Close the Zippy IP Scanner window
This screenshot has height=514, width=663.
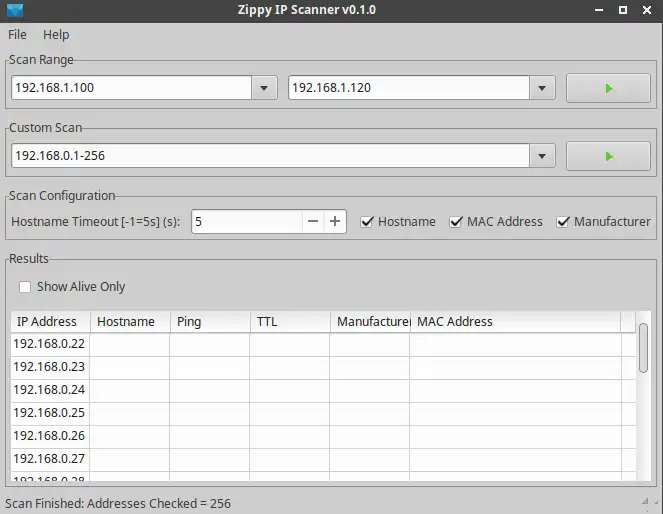click(x=647, y=10)
